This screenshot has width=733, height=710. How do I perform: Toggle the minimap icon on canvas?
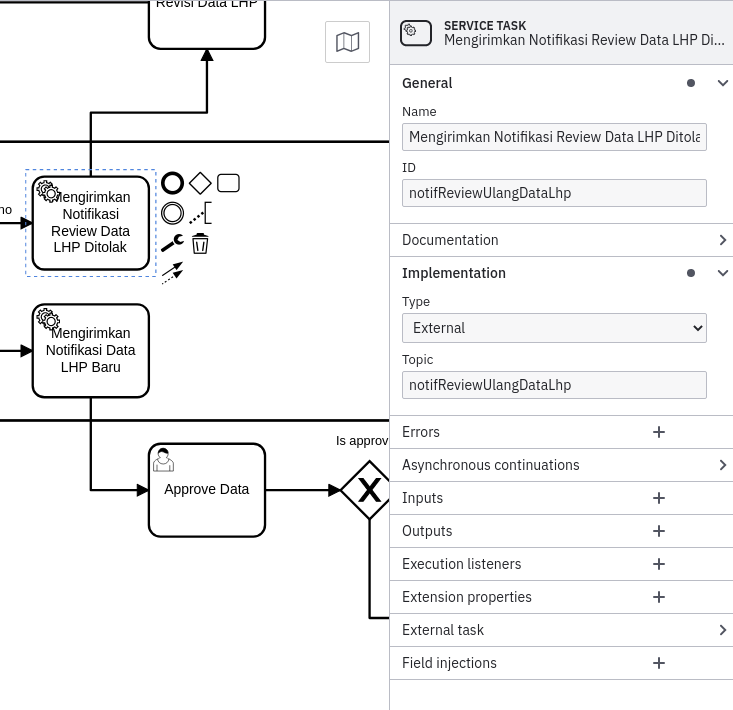tap(348, 42)
